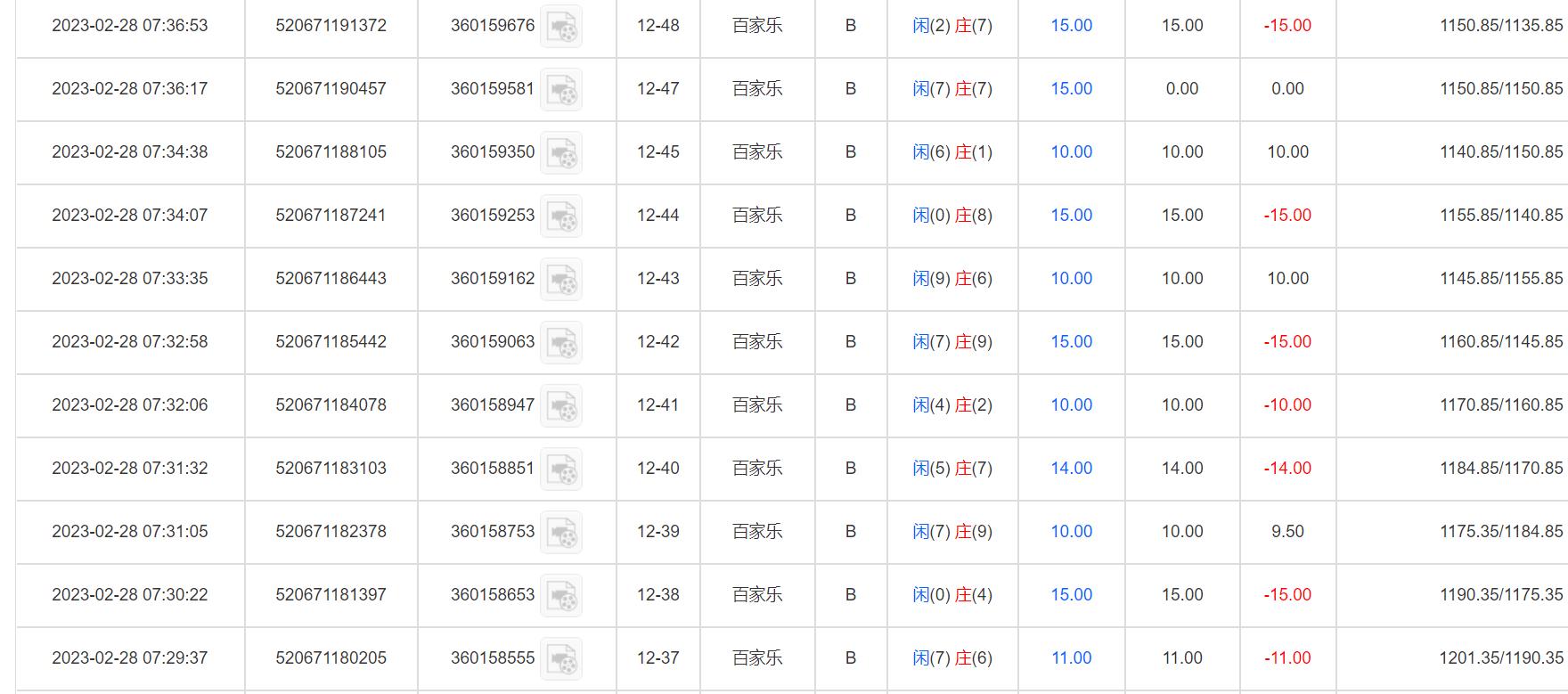Select order number 520671185442
This screenshot has width=1568, height=694.
(331, 342)
